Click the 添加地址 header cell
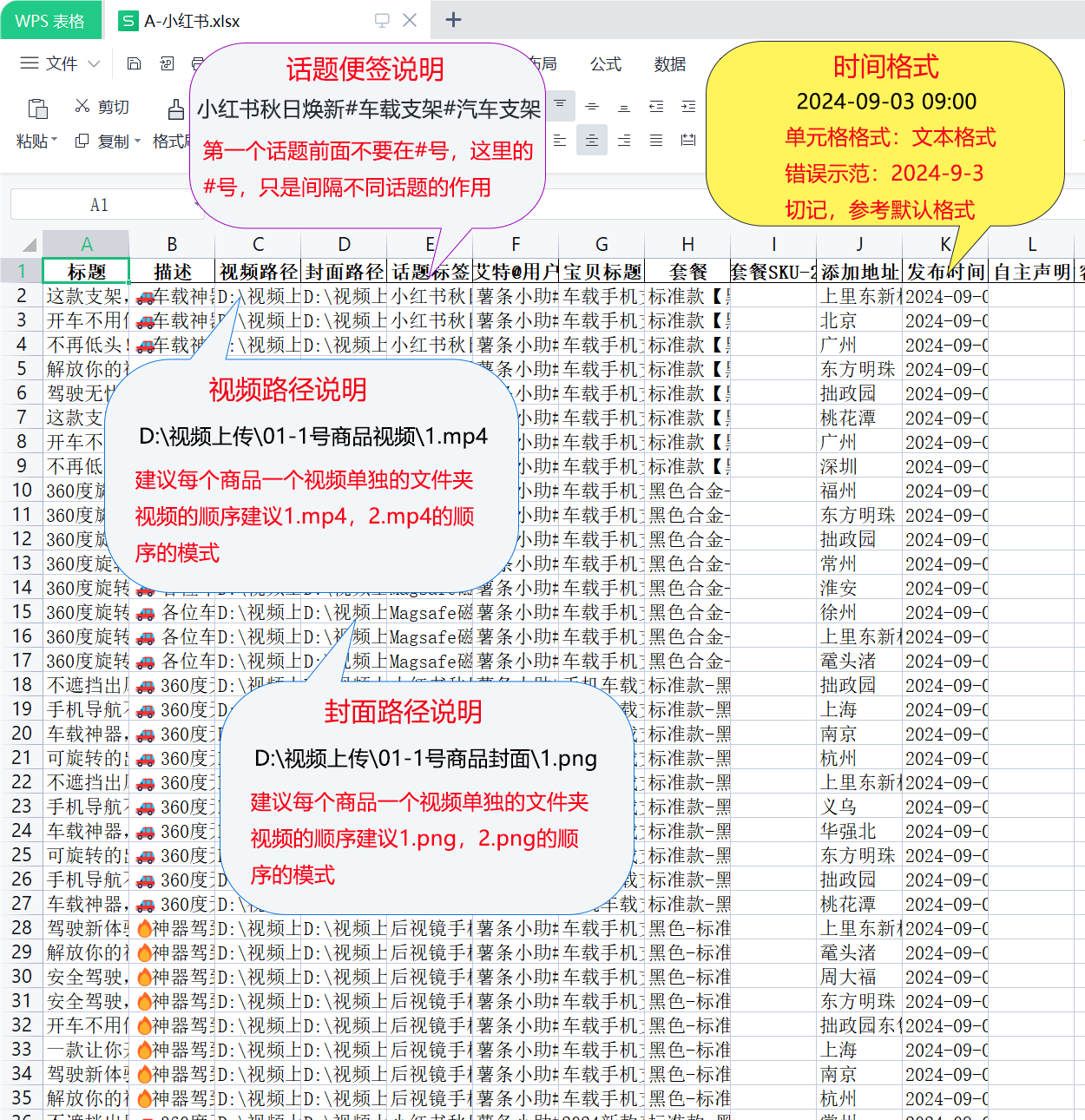The image size is (1085, 1120). pos(859,271)
